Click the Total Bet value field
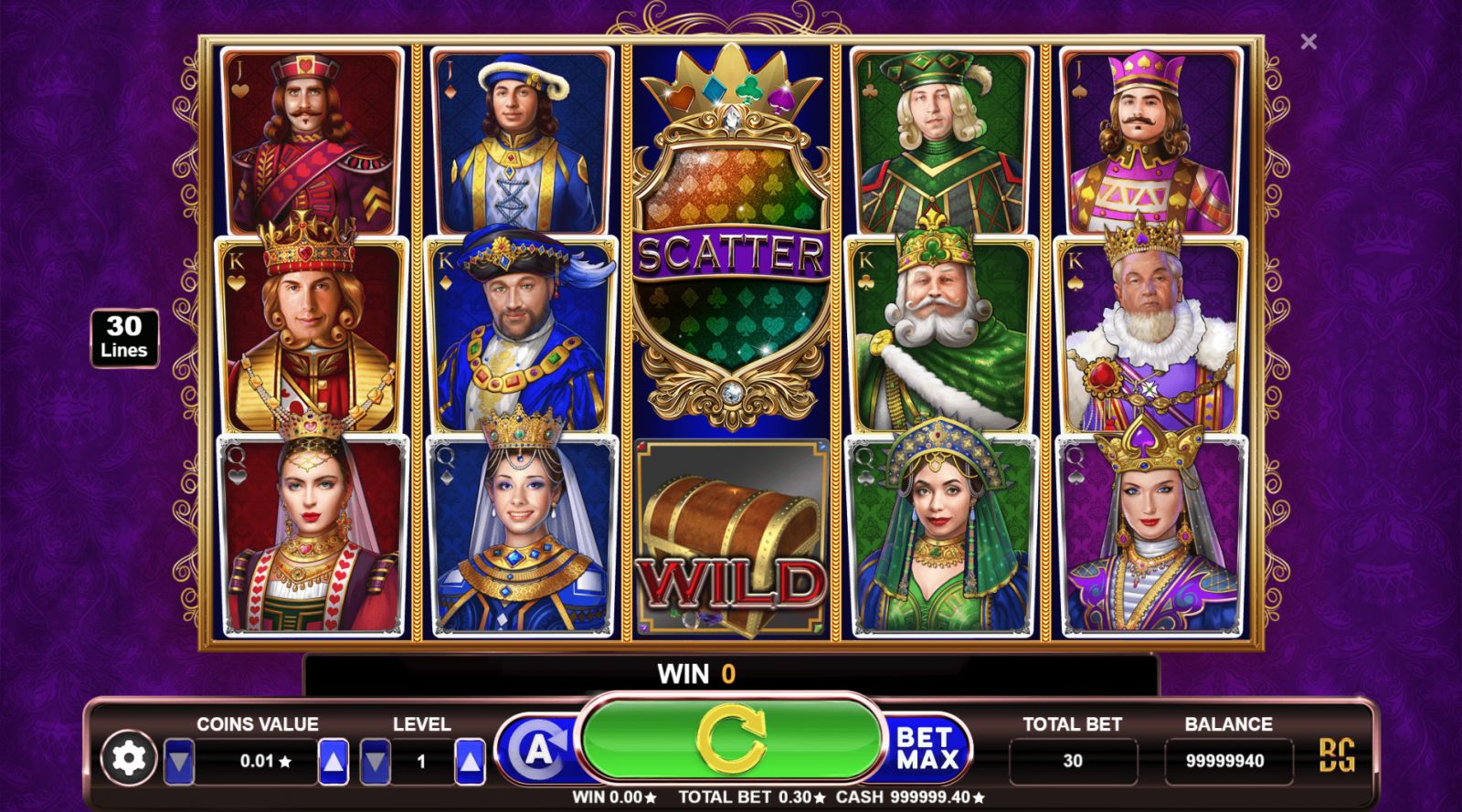The image size is (1462, 812). (1073, 761)
